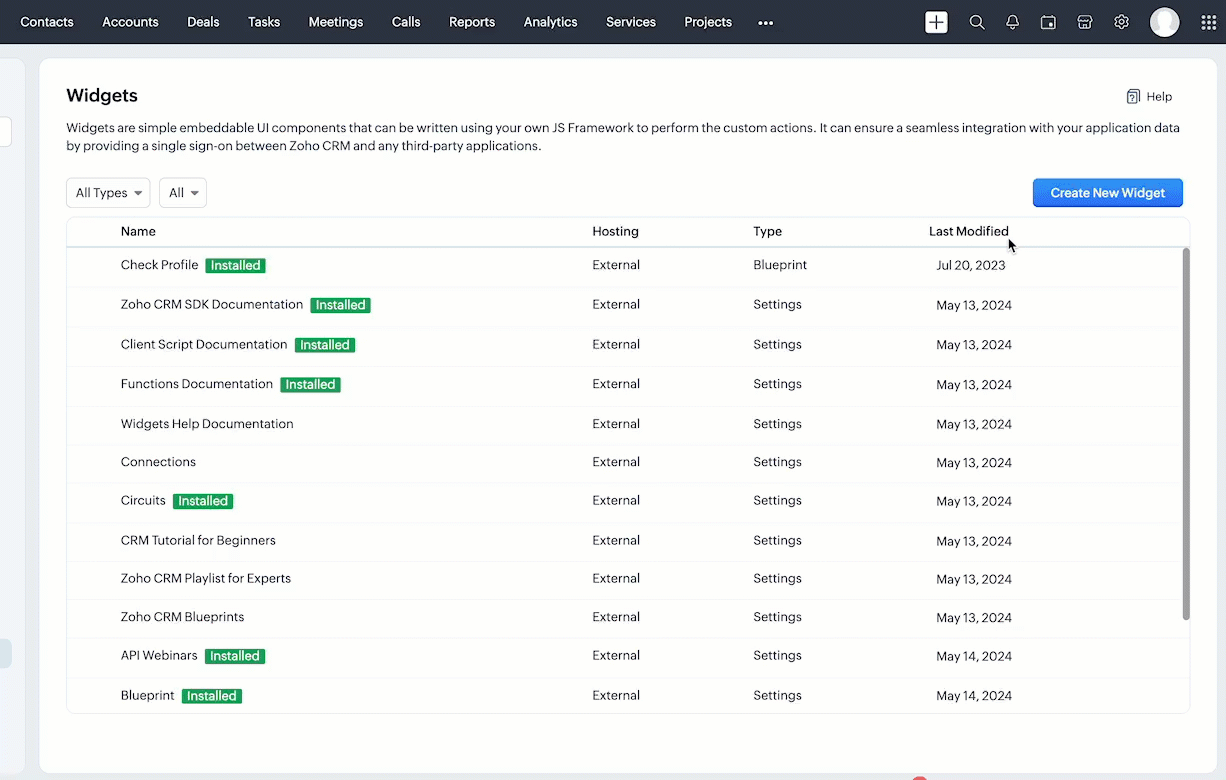This screenshot has height=780, width=1226.
Task: Open the Connections widget
Action: pyautogui.click(x=158, y=462)
